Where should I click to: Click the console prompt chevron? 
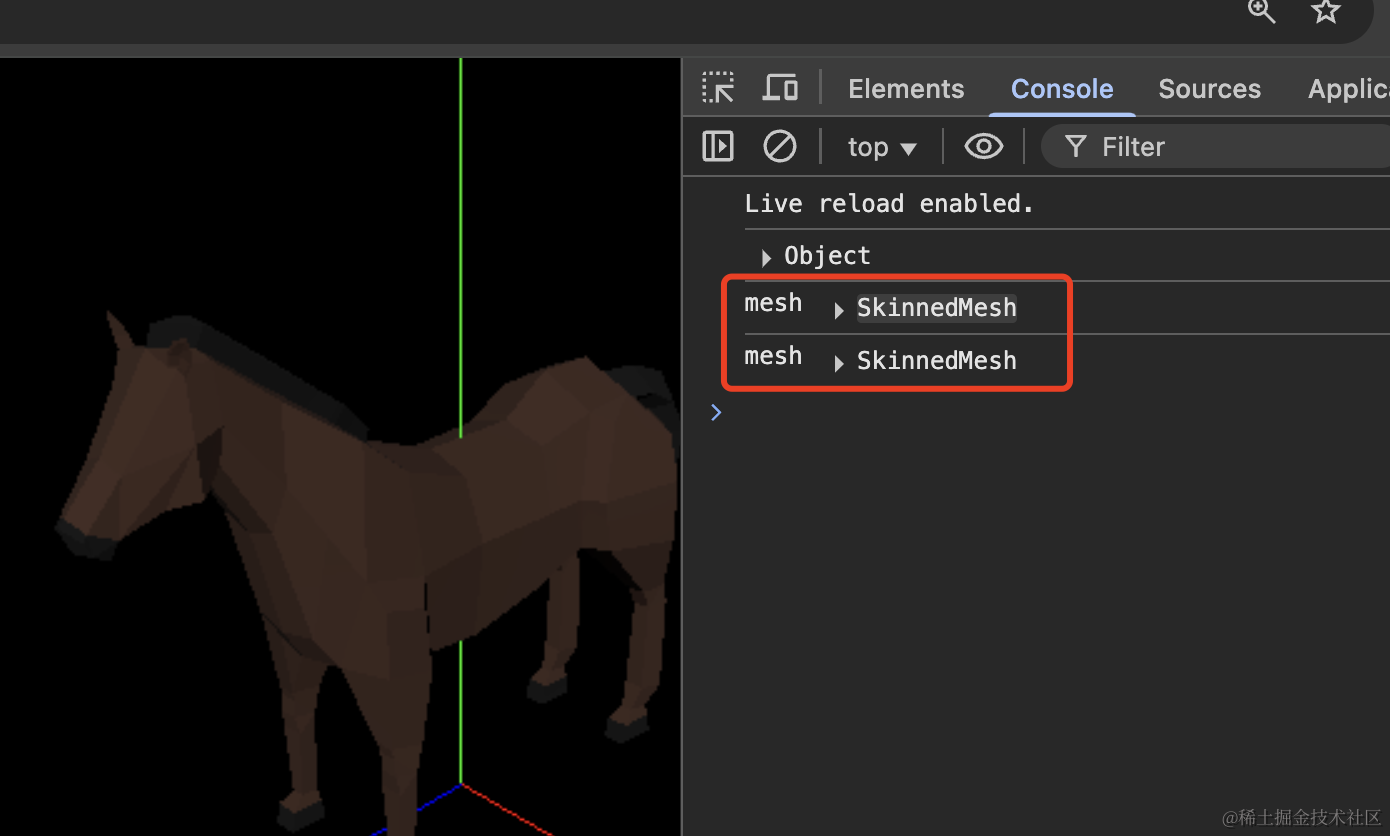click(x=716, y=412)
